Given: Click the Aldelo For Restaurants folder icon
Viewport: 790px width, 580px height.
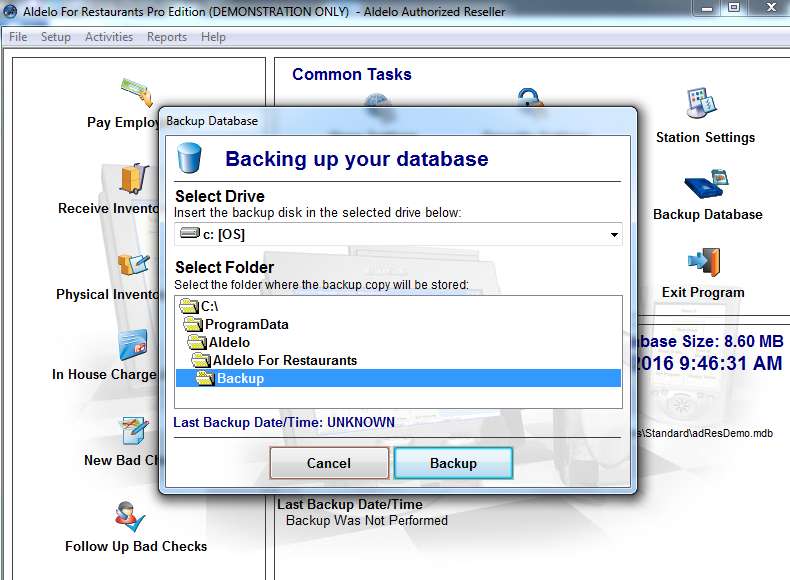Looking at the screenshot, I should pos(201,360).
